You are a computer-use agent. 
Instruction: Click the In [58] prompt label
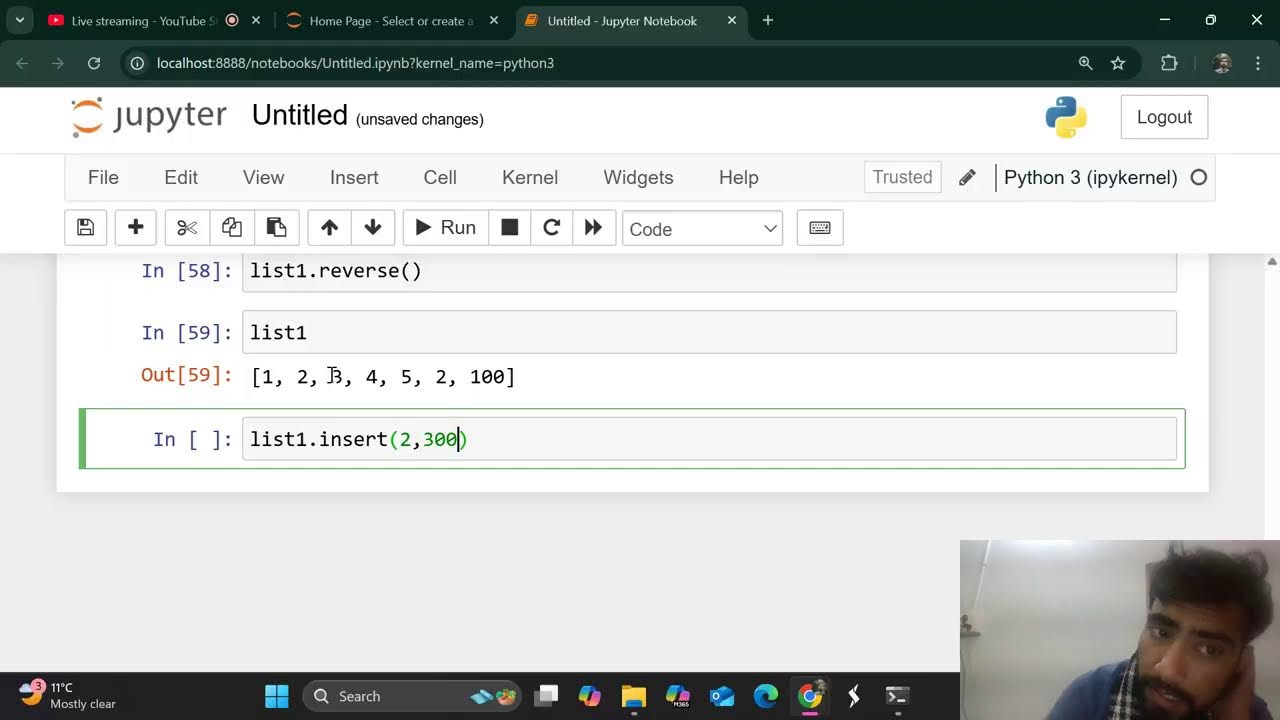click(x=186, y=271)
